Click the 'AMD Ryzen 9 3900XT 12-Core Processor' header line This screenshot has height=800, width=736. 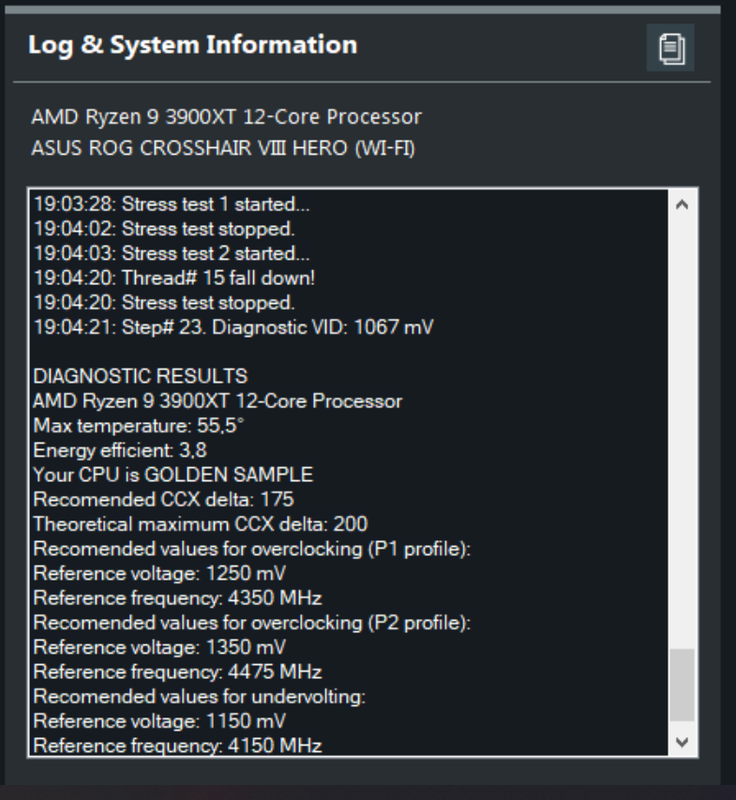tap(226, 117)
